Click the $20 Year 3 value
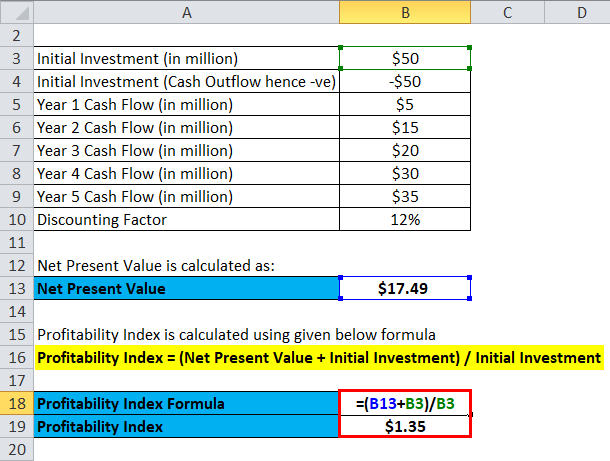The image size is (610, 461). point(405,150)
